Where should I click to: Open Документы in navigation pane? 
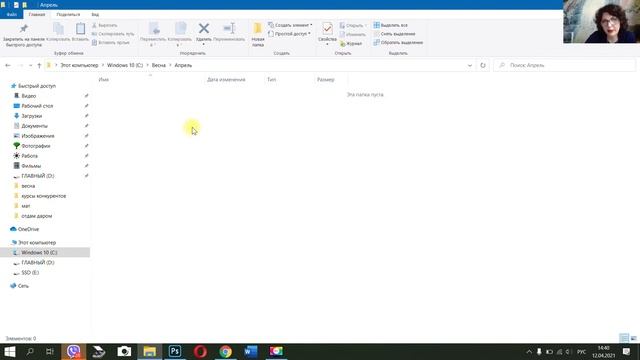click(34, 126)
